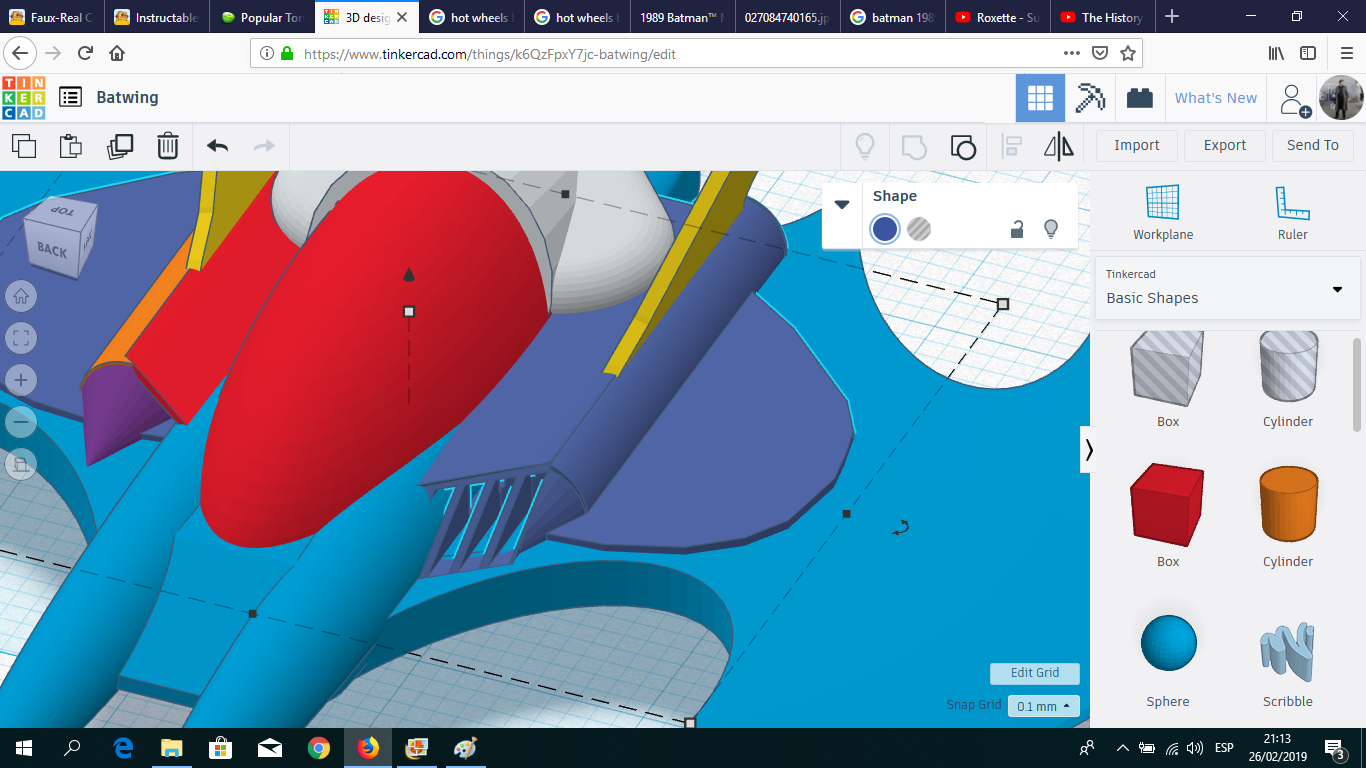The width and height of the screenshot is (1366, 768).
Task: Open the What's New link
Action: (x=1216, y=98)
